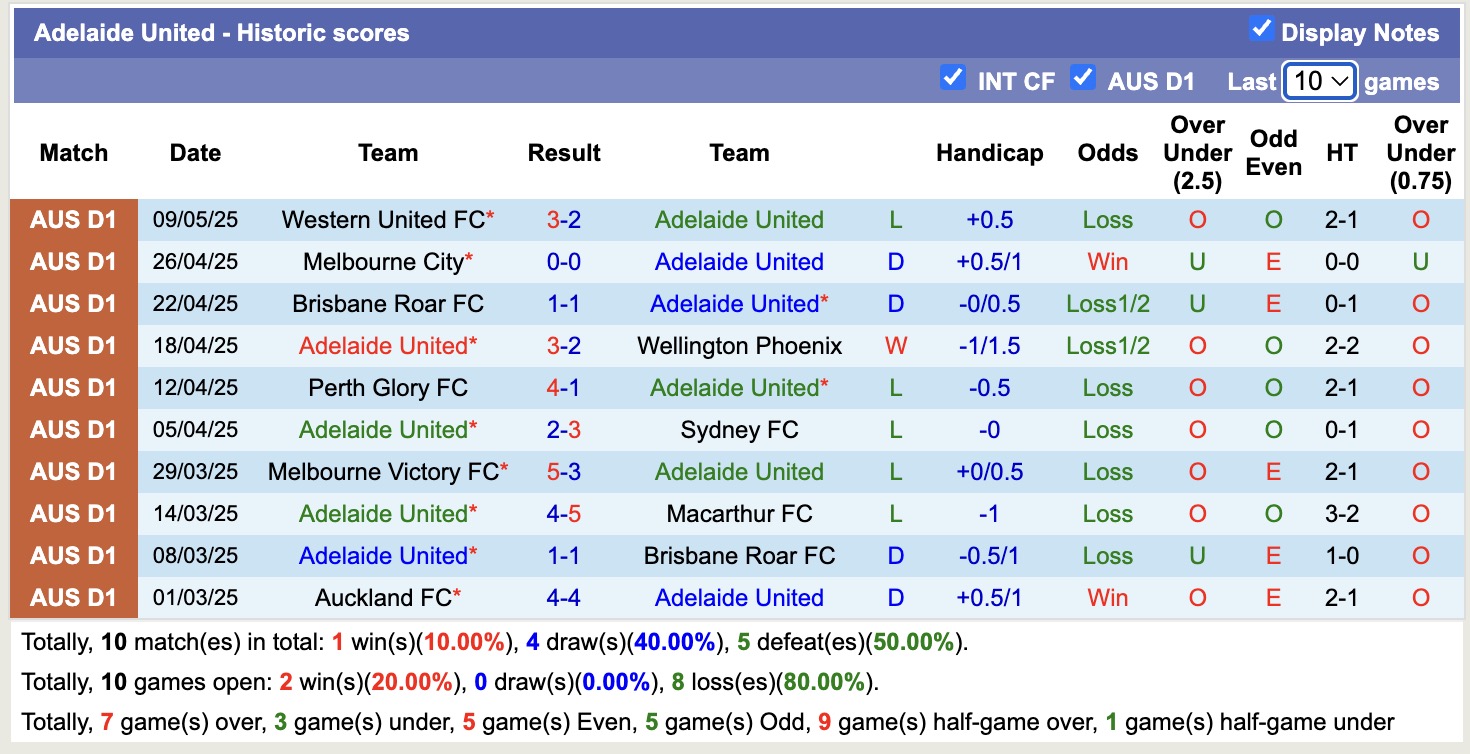Open the Adelaide United link in the top row

(x=739, y=219)
